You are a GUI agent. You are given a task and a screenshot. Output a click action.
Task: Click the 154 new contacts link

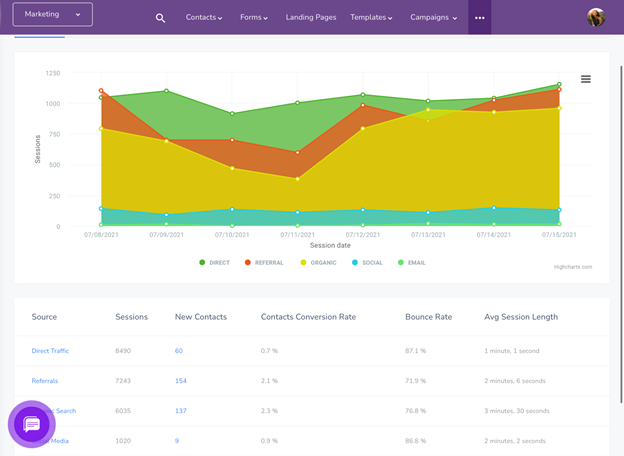pos(181,381)
